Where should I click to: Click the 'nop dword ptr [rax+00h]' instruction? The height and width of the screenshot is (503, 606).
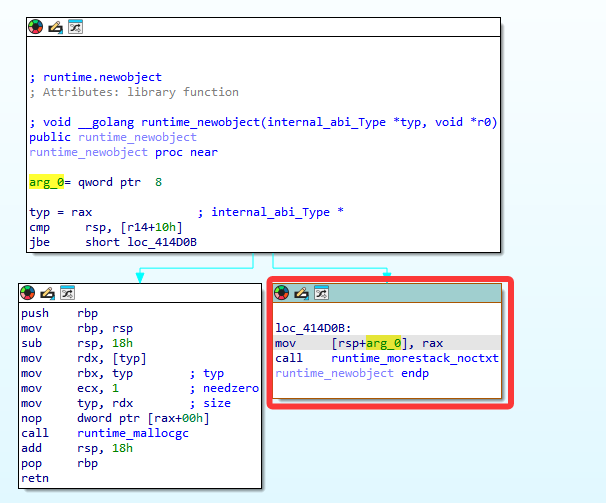[115, 418]
